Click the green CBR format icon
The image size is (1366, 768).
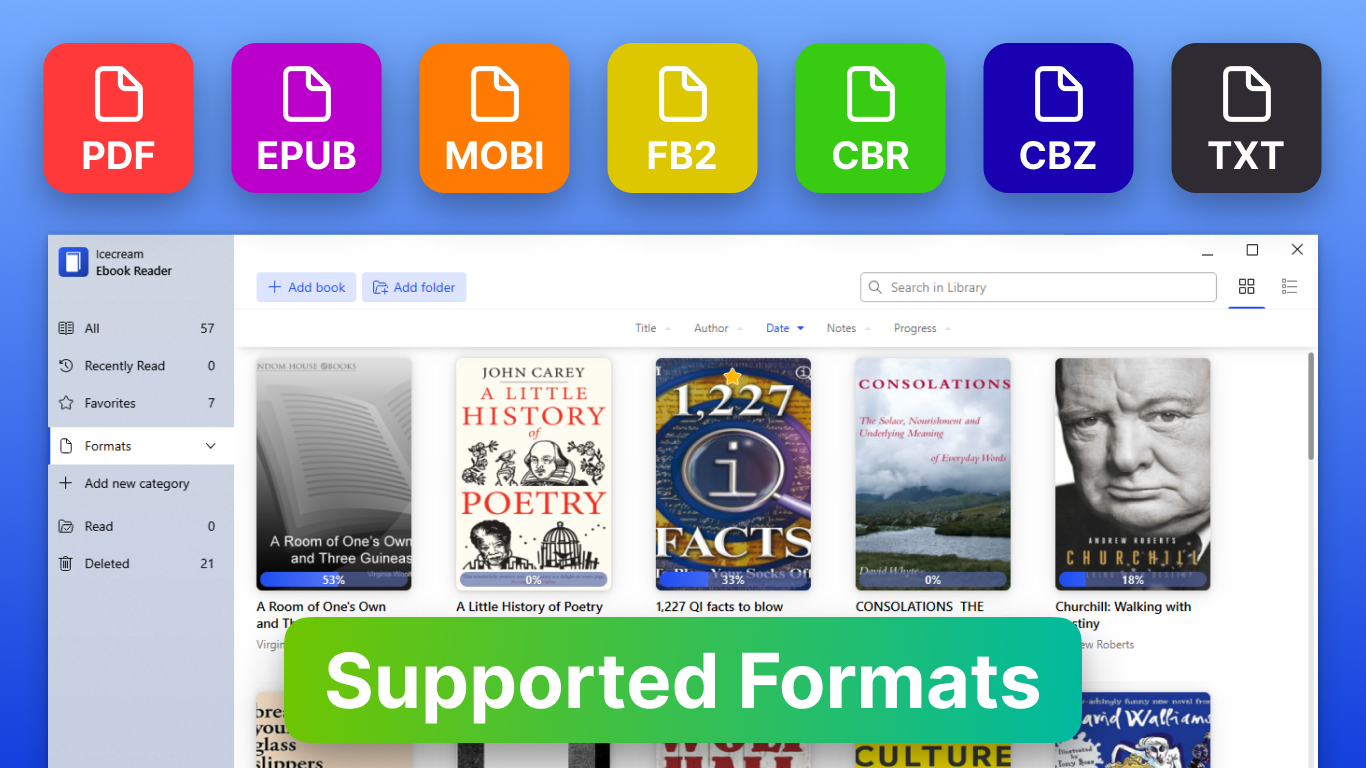[870, 118]
